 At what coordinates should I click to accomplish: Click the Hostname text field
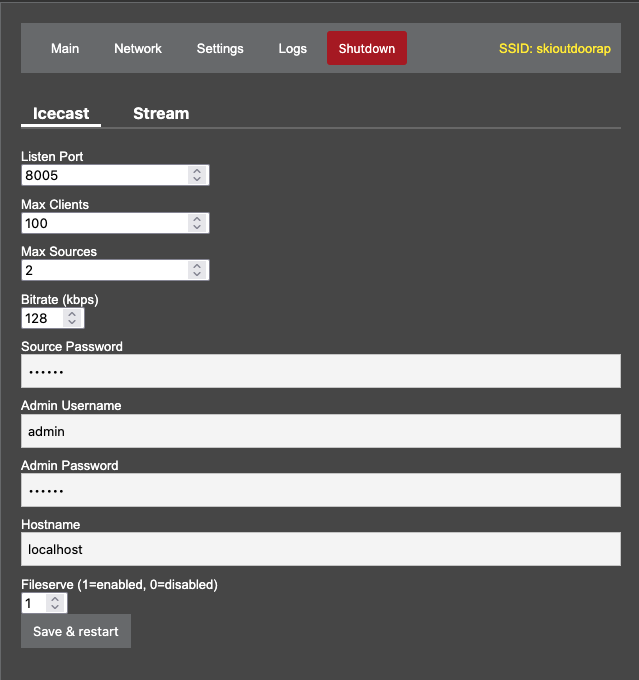click(x=320, y=549)
